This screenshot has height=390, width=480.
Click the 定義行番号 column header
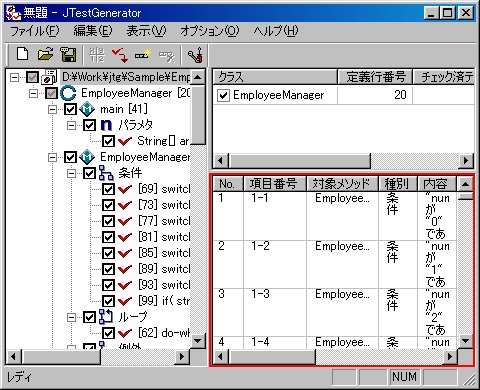[375, 77]
